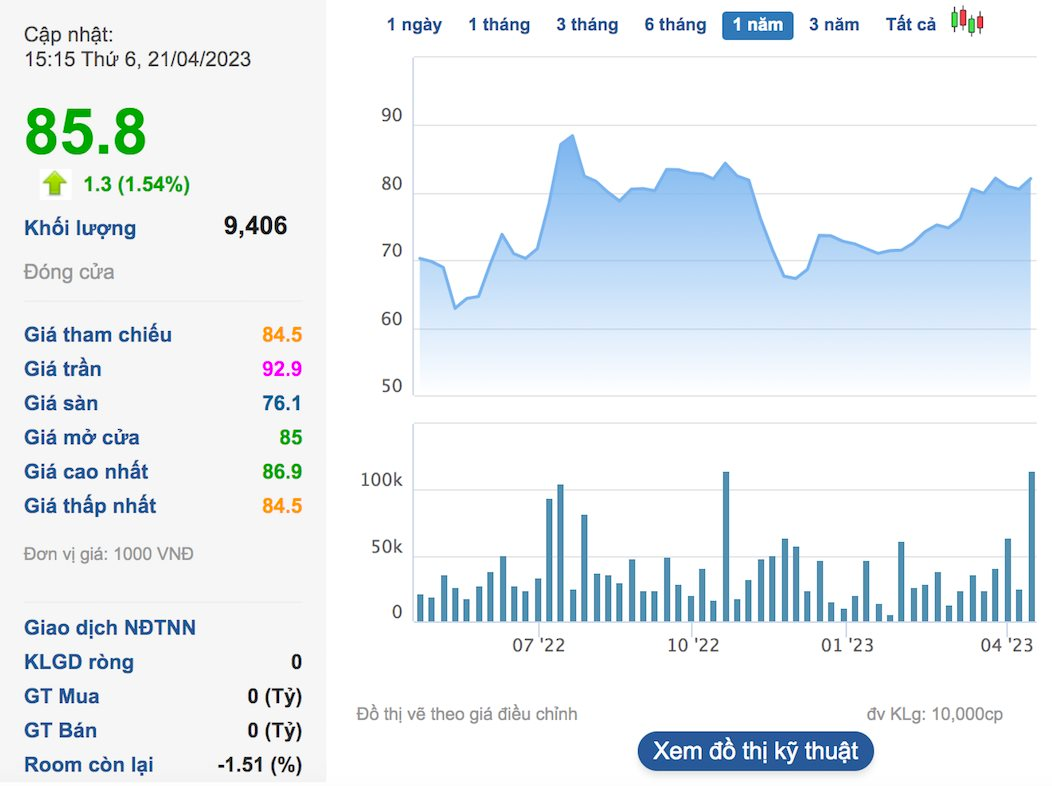
Task: Click the floor price value 76.1
Action: click(x=282, y=403)
